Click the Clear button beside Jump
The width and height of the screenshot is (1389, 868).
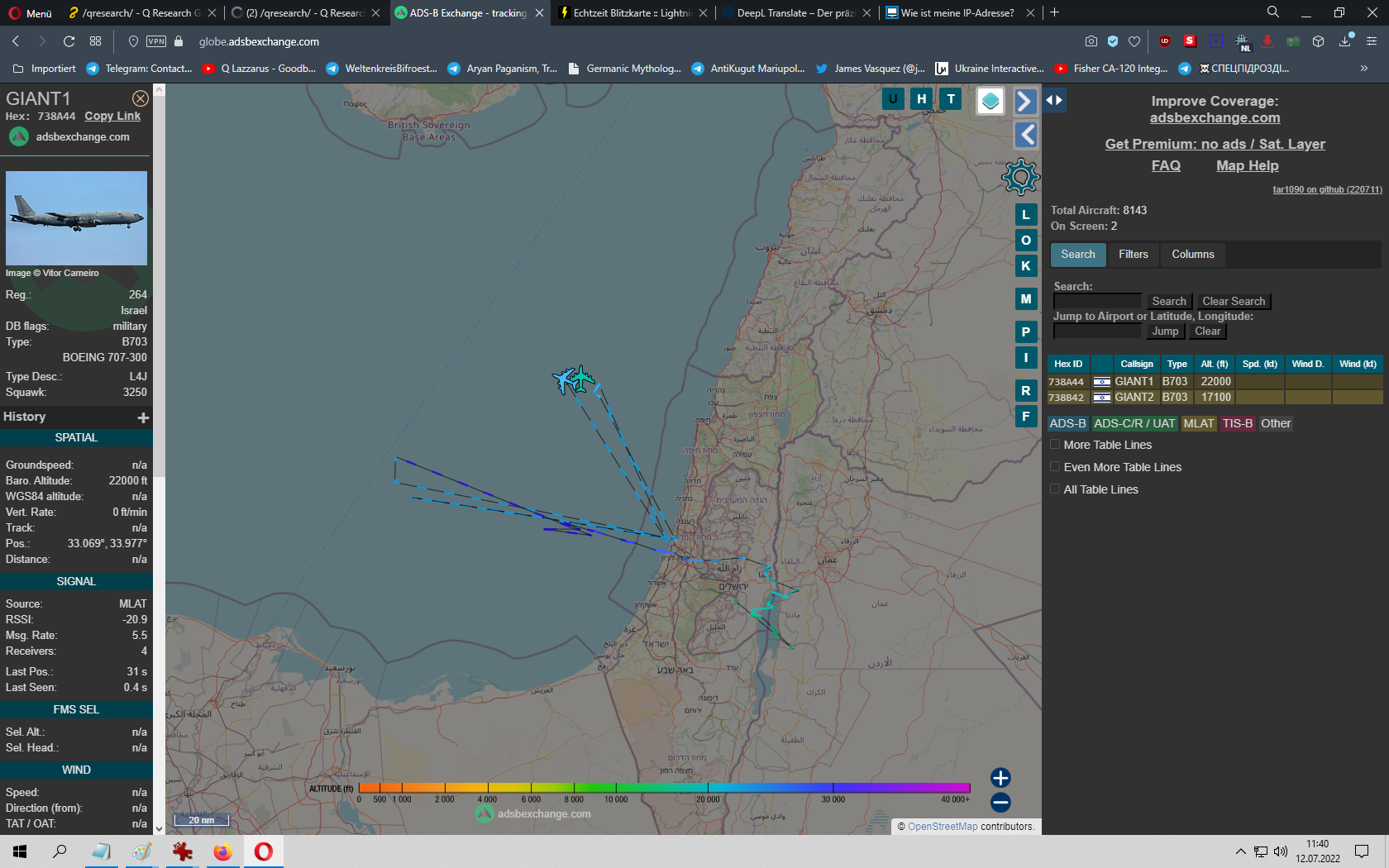1208,331
